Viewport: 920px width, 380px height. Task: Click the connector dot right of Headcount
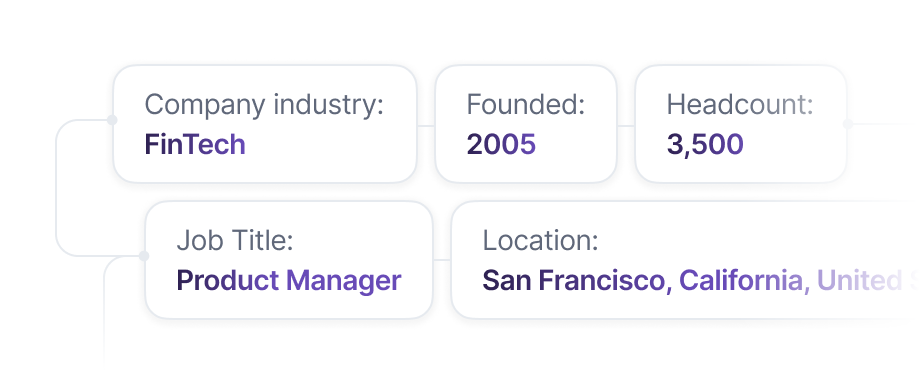coord(847,124)
